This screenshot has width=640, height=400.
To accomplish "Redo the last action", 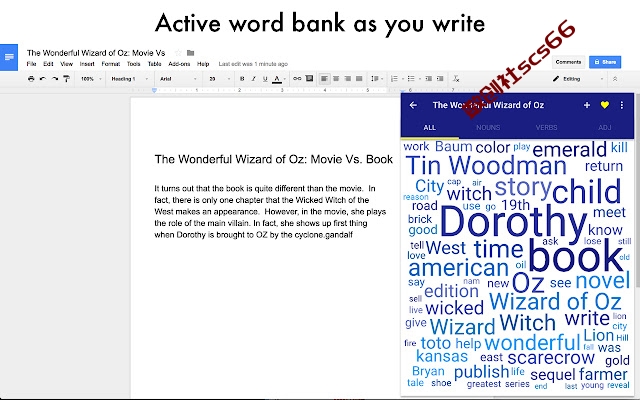I will 55,79.
